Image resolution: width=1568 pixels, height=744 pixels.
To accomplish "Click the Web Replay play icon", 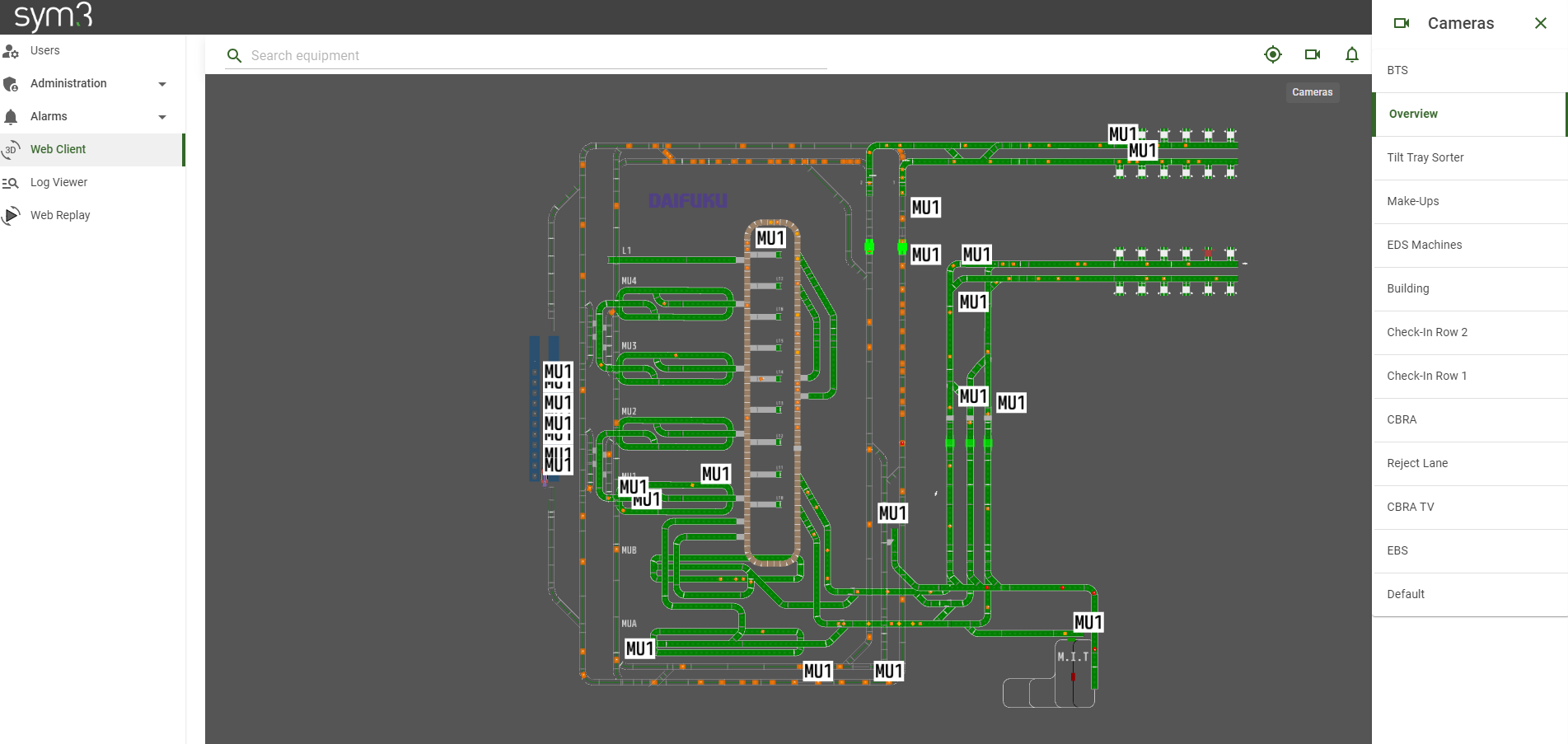I will click(x=11, y=216).
